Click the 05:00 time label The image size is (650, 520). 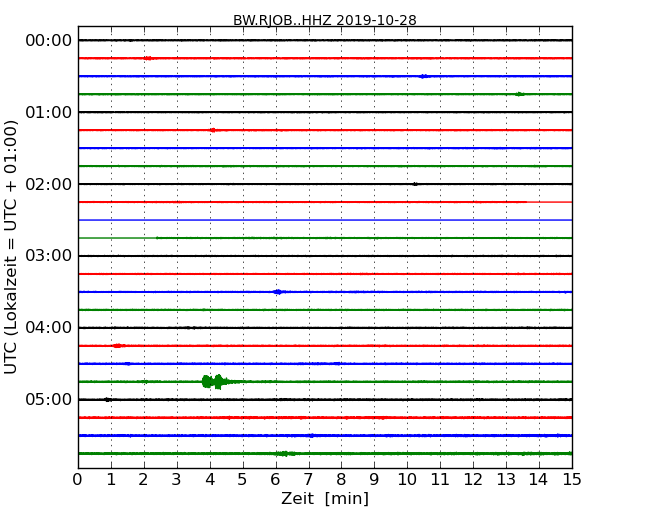pyautogui.click(x=49, y=399)
